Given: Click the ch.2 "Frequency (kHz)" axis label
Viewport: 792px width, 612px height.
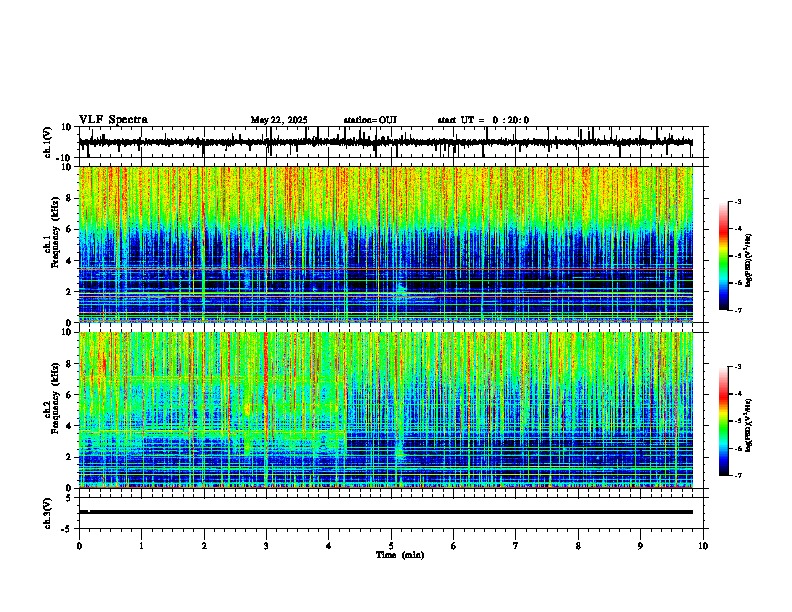Looking at the screenshot, I should pos(55,398).
